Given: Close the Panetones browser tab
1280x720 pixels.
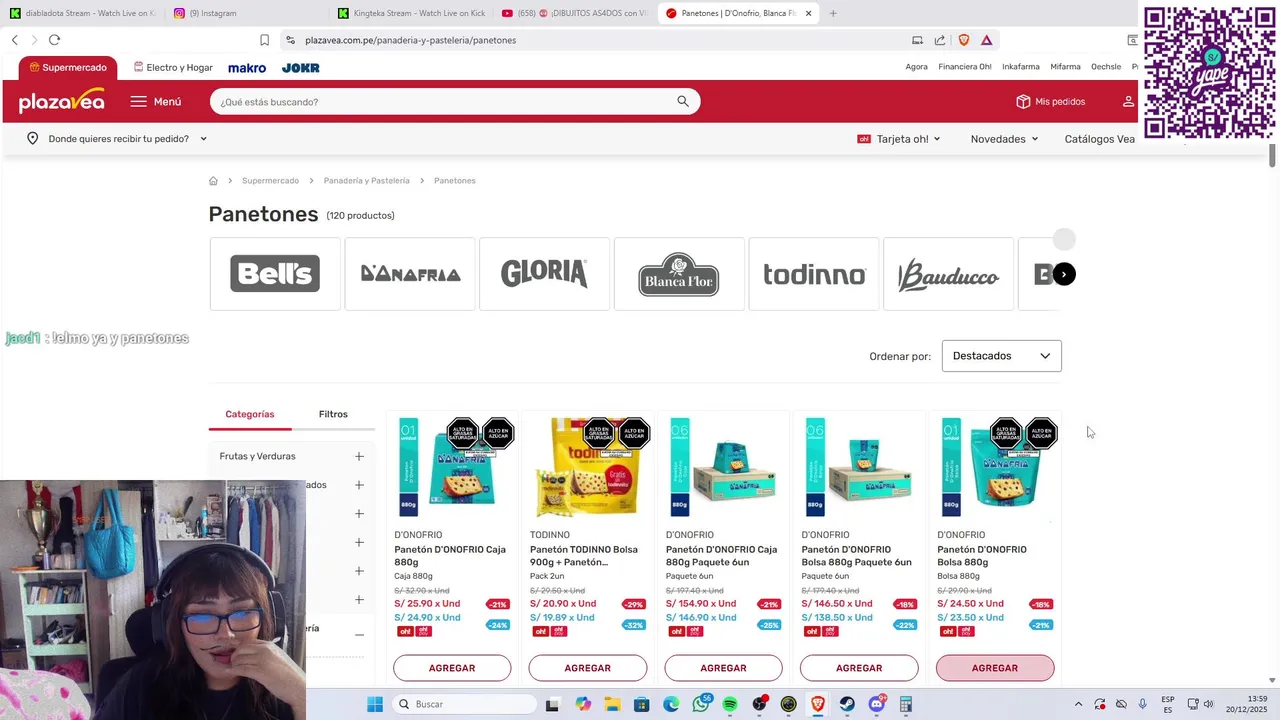Looking at the screenshot, I should pyautogui.click(x=809, y=13).
